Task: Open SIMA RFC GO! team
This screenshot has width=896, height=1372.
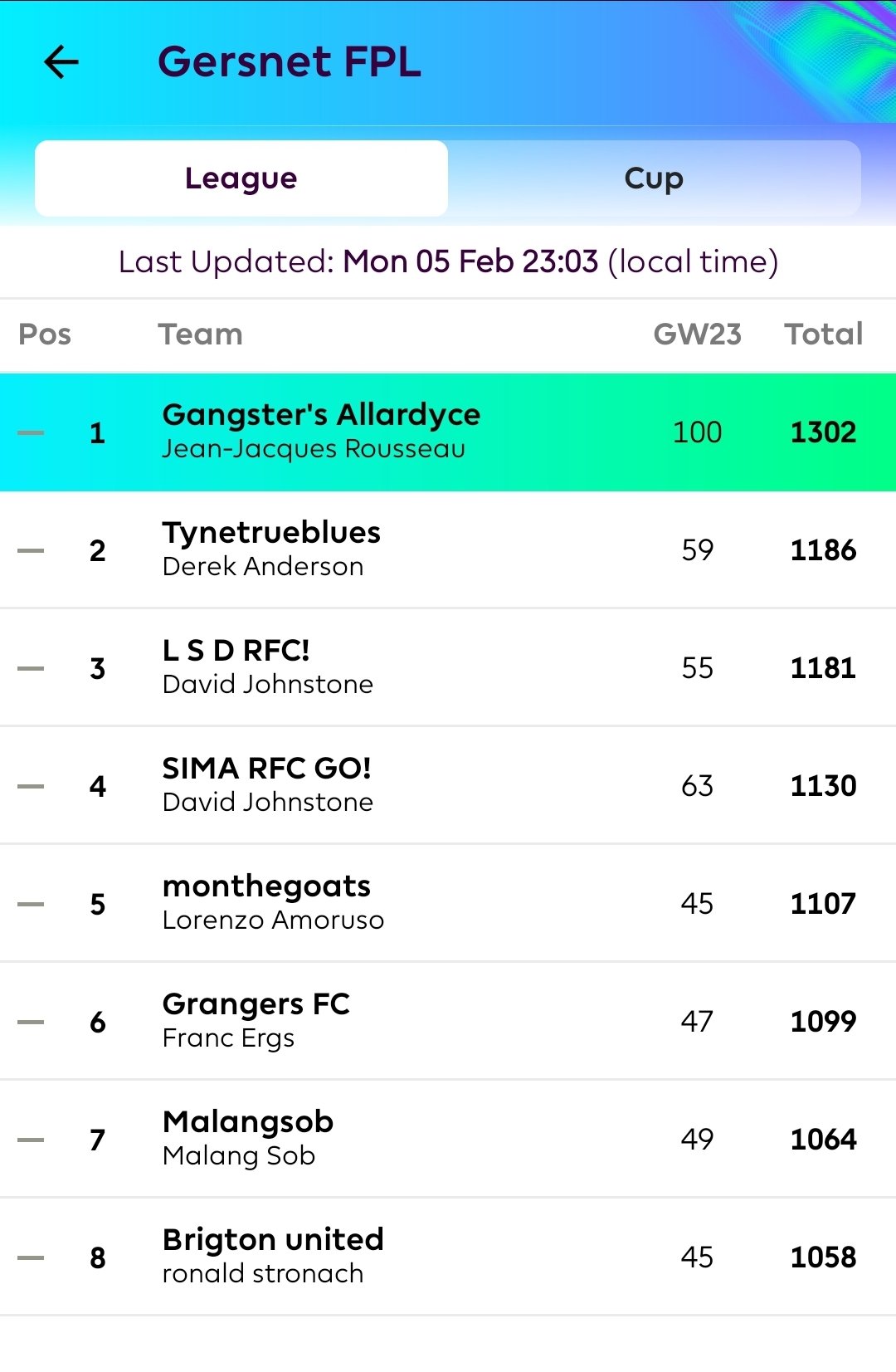Action: [x=448, y=786]
